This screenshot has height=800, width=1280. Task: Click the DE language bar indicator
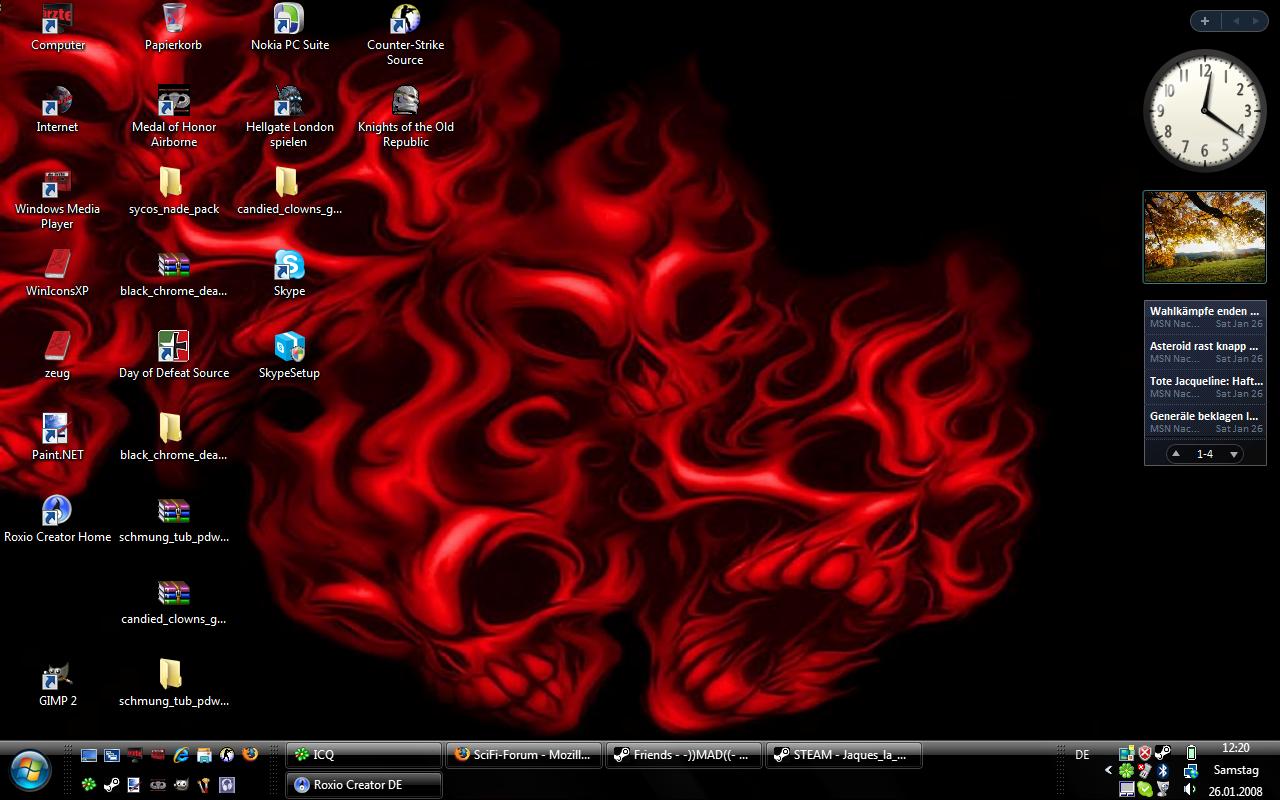click(1082, 755)
